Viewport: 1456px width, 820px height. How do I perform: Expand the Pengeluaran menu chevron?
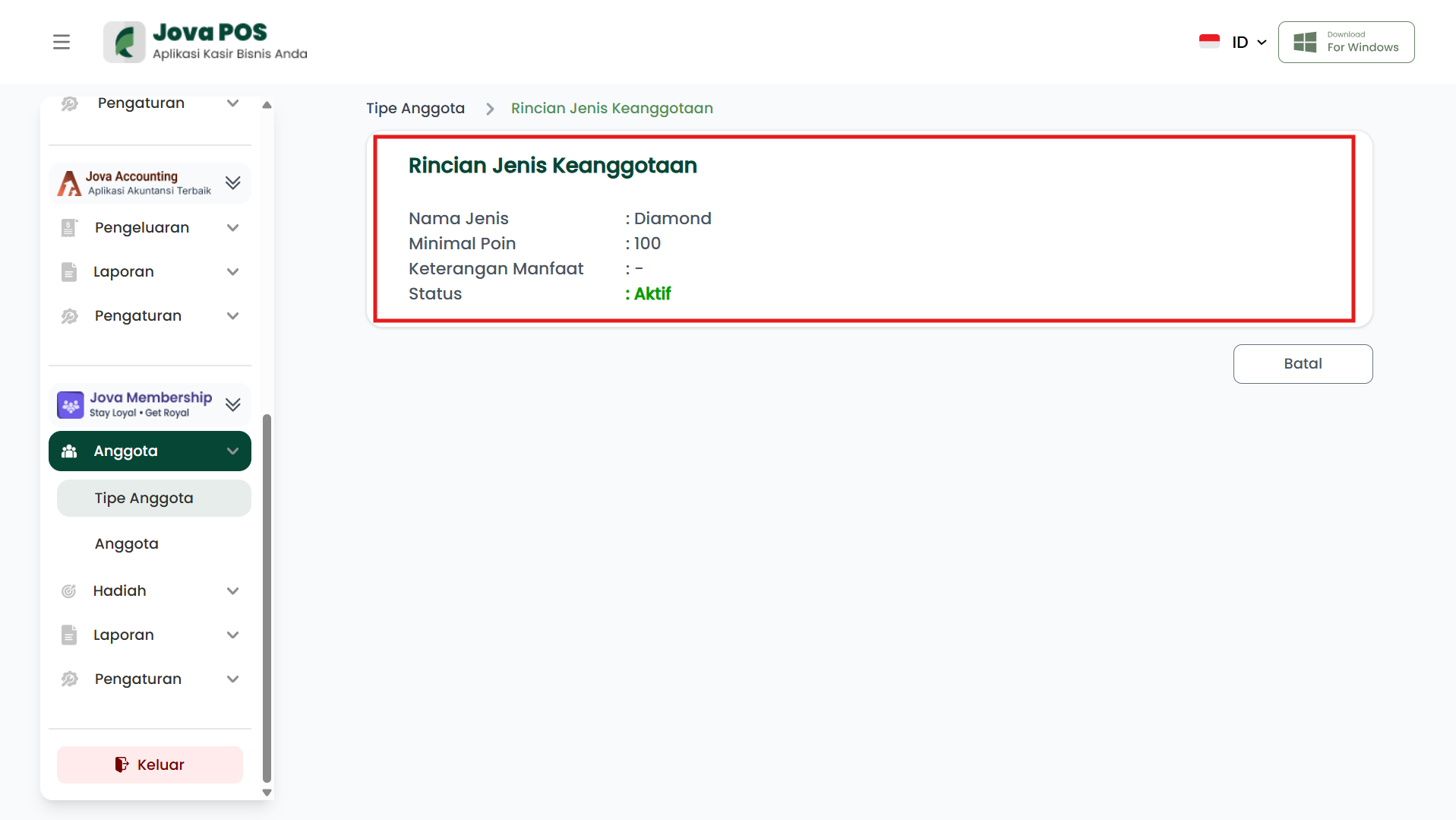pyautogui.click(x=232, y=228)
